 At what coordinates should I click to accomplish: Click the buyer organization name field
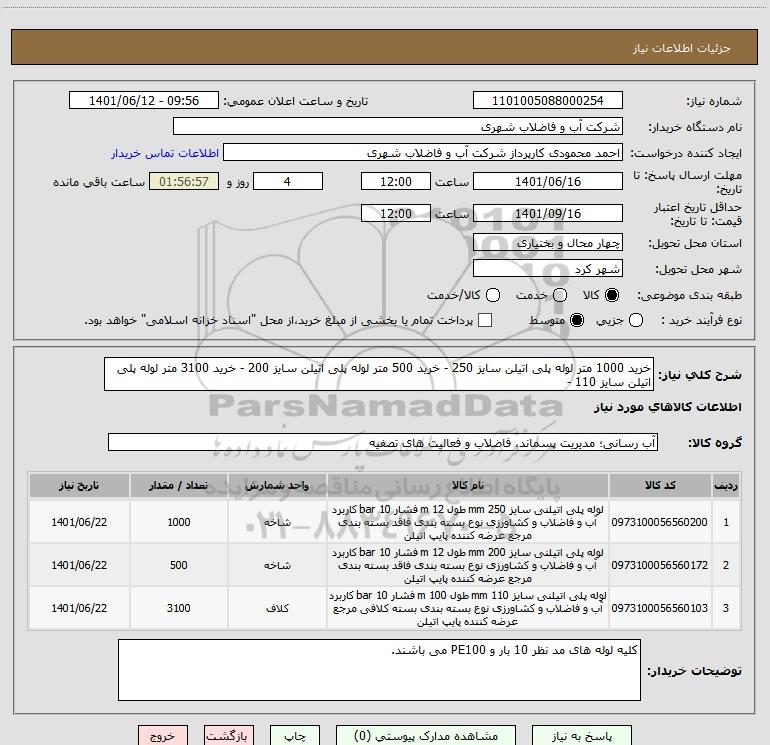[398, 126]
